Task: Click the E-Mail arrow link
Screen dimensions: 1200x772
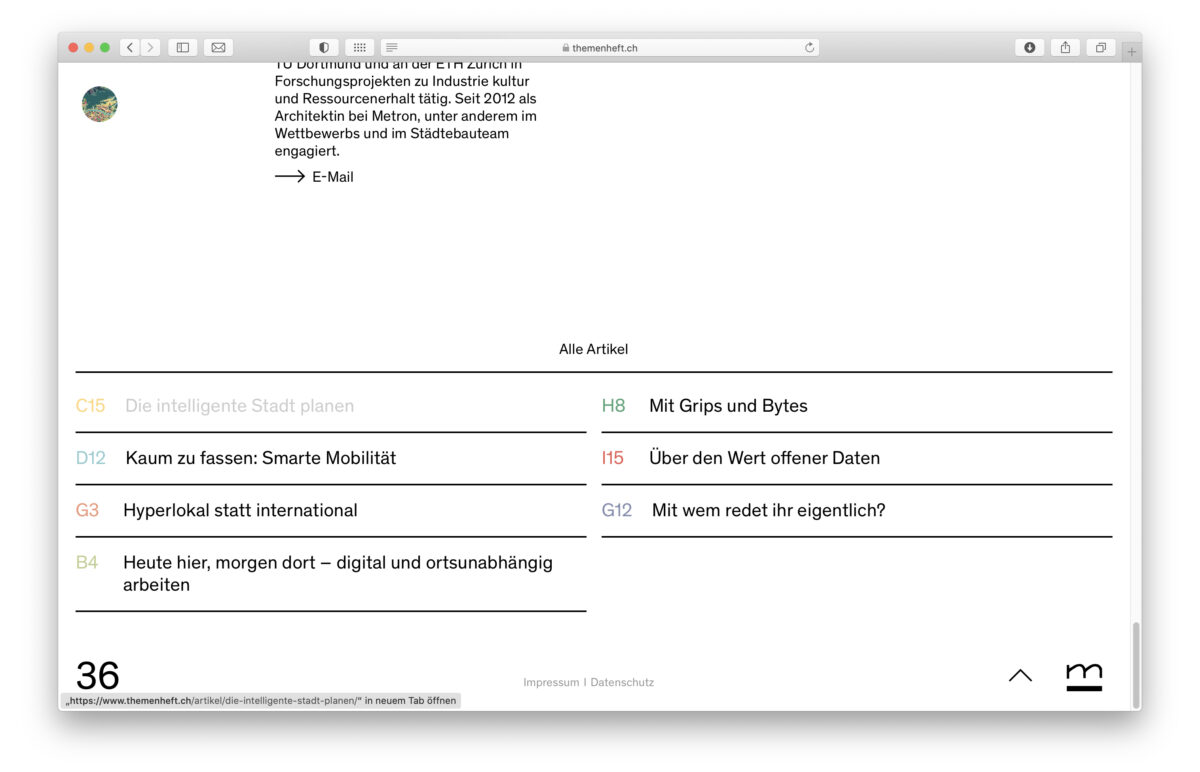Action: (x=314, y=177)
